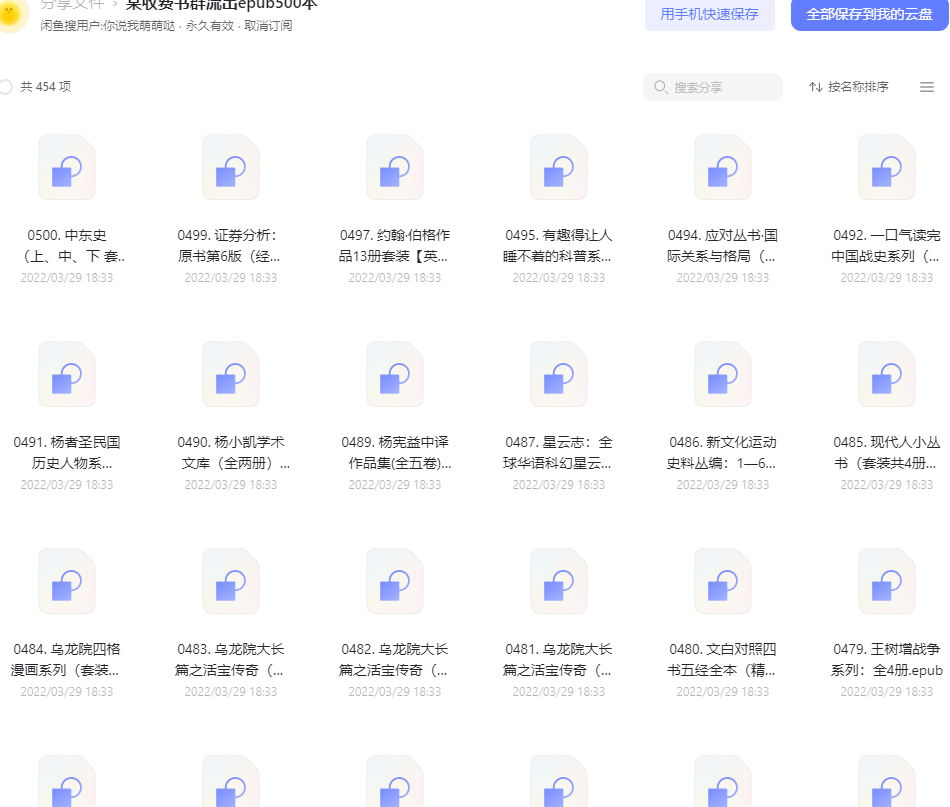Select the 0494. 应对丛书 file name
Screen dimensions: 950x807
coord(723,246)
